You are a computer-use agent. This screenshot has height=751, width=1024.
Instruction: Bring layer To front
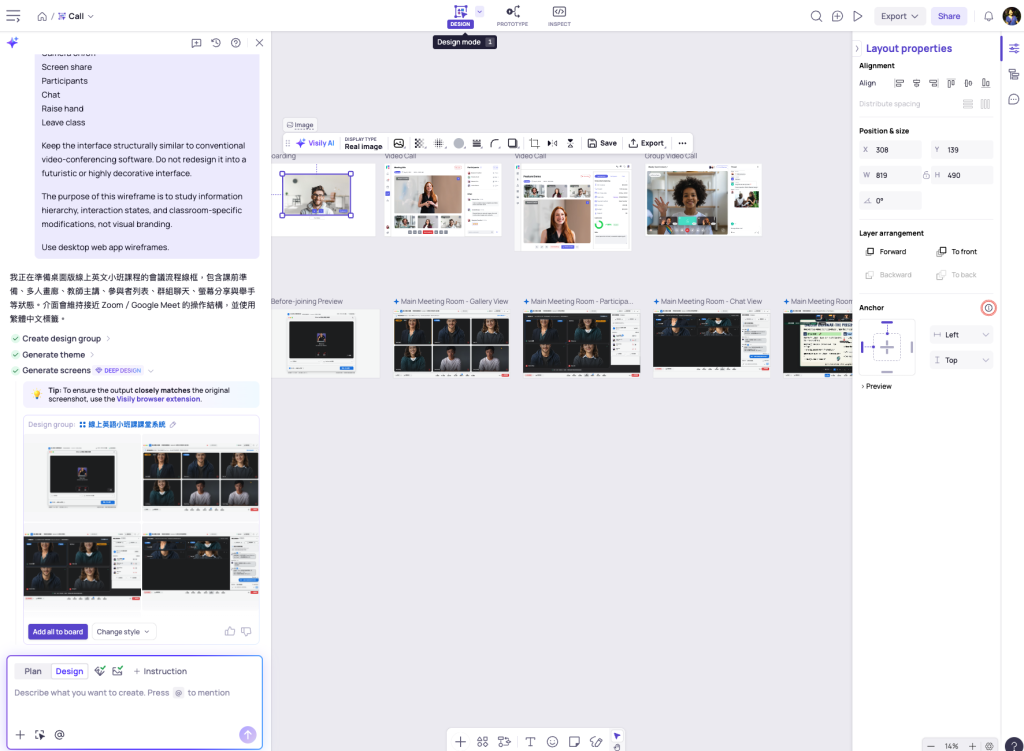pyautogui.click(x=957, y=251)
